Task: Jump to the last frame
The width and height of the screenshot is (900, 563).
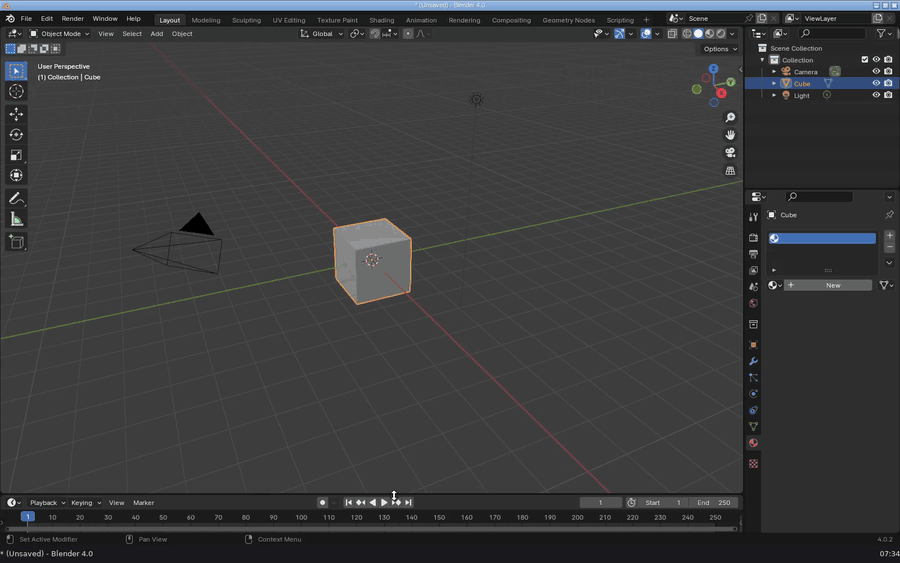Action: [x=408, y=503]
